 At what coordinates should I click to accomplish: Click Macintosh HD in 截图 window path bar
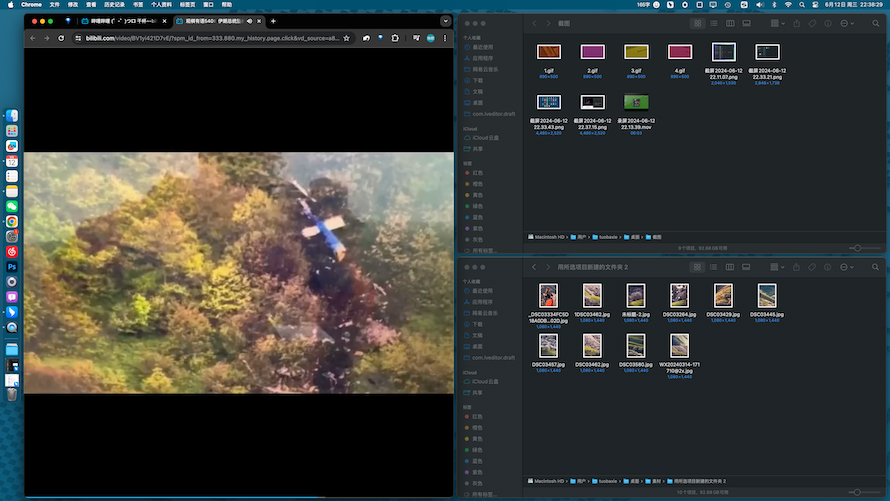click(546, 237)
